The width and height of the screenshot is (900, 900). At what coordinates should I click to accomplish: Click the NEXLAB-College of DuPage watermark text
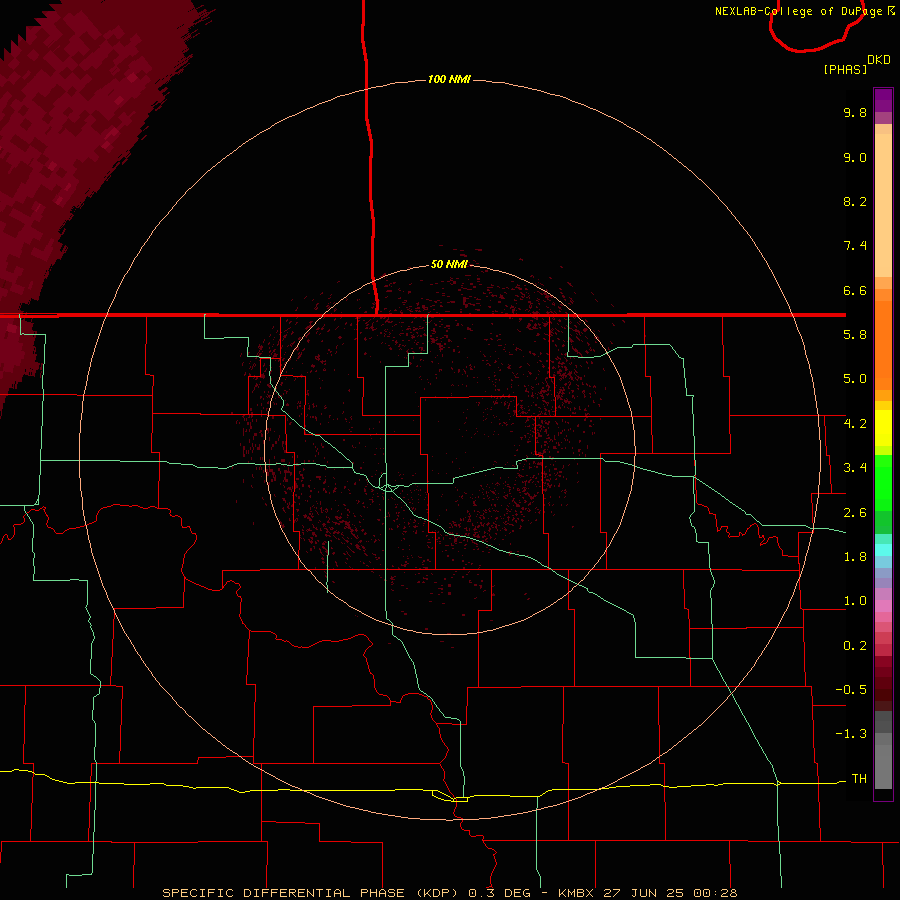804,11
